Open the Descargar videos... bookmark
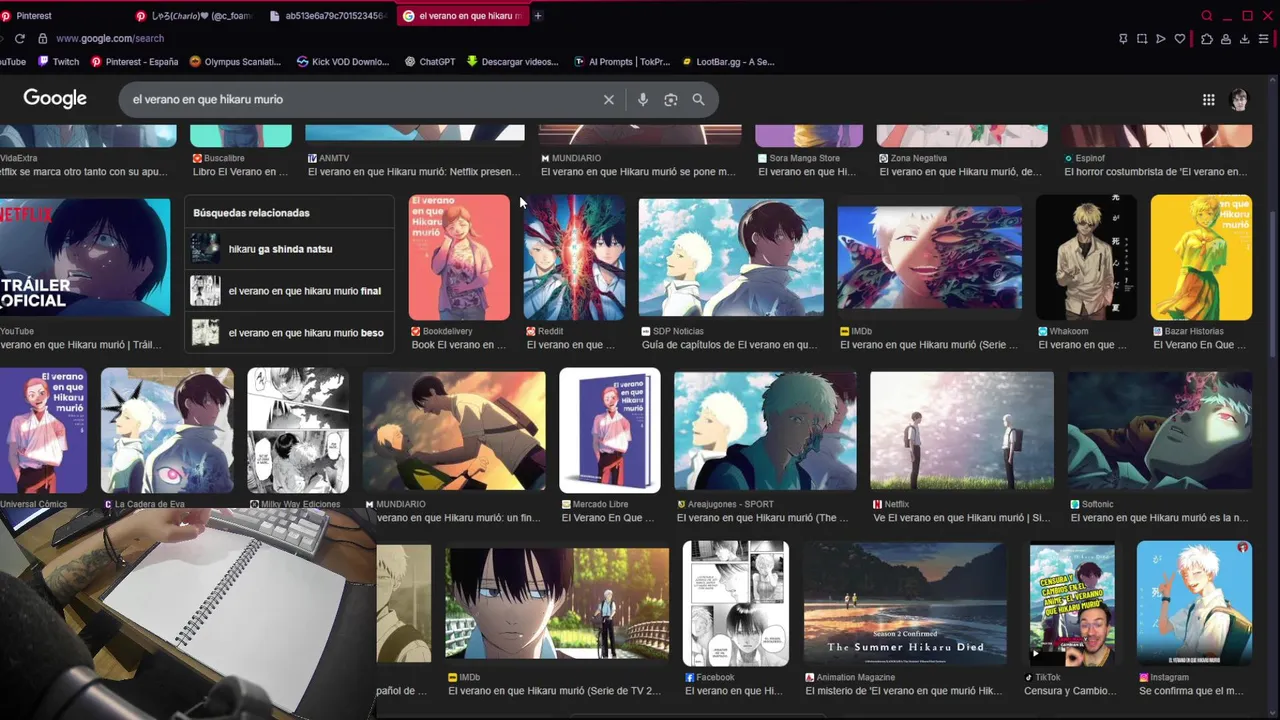The image size is (1280, 720). point(512,62)
